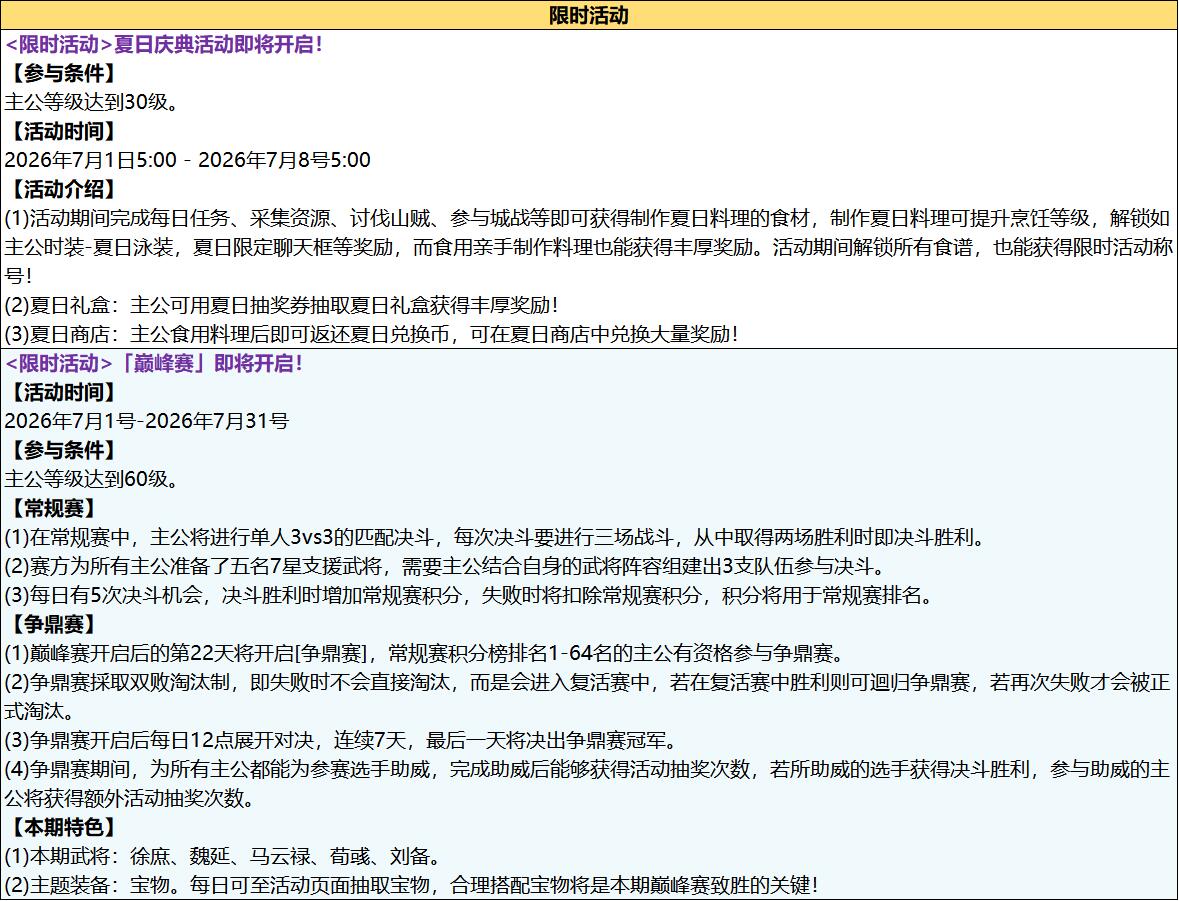The image size is (1179, 901).
Task: Click the 限时活动 yellow header bar
Action: click(x=589, y=15)
